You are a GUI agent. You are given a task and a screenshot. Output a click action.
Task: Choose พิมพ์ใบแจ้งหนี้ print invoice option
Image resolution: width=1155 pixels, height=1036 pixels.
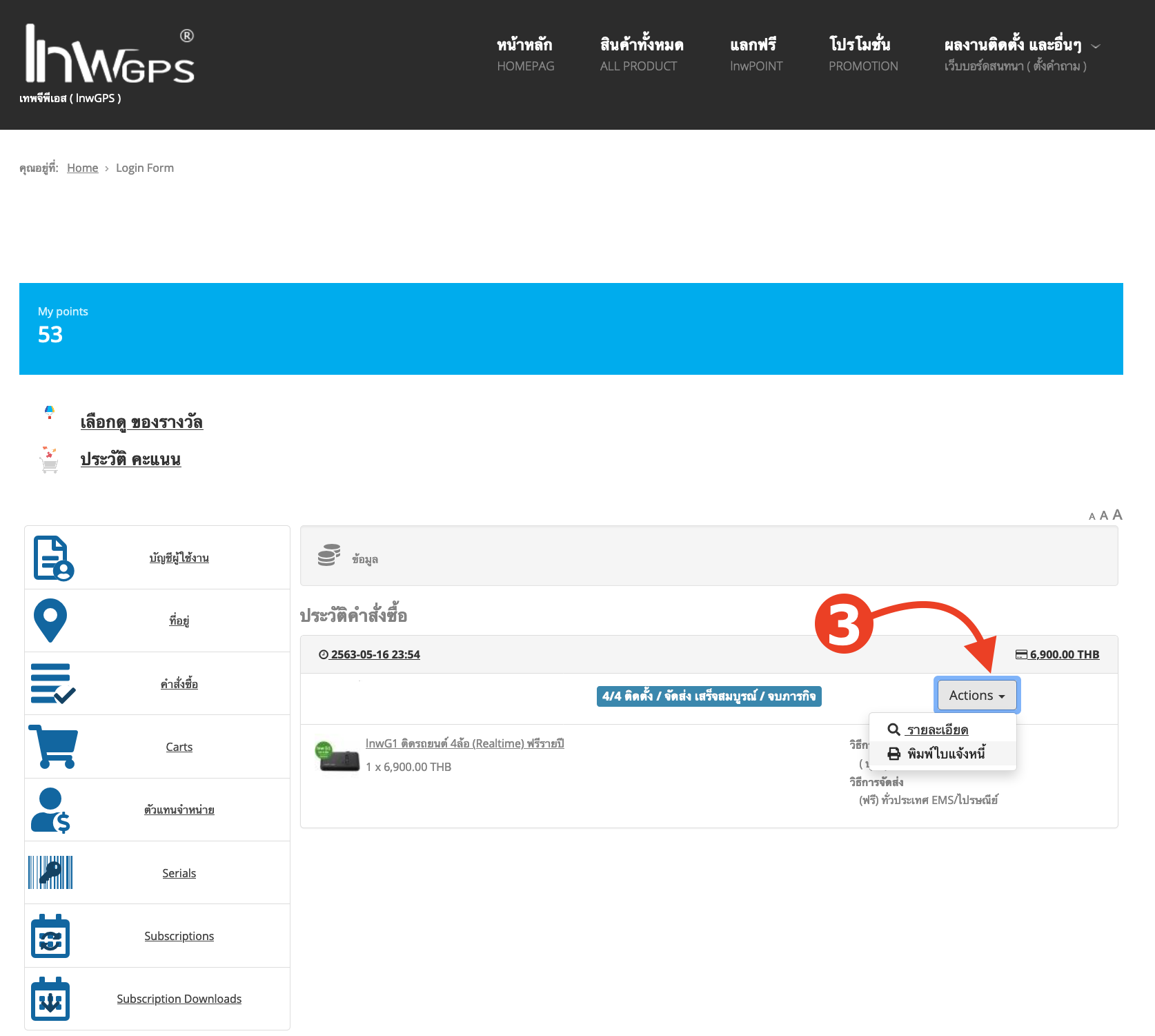(x=945, y=754)
